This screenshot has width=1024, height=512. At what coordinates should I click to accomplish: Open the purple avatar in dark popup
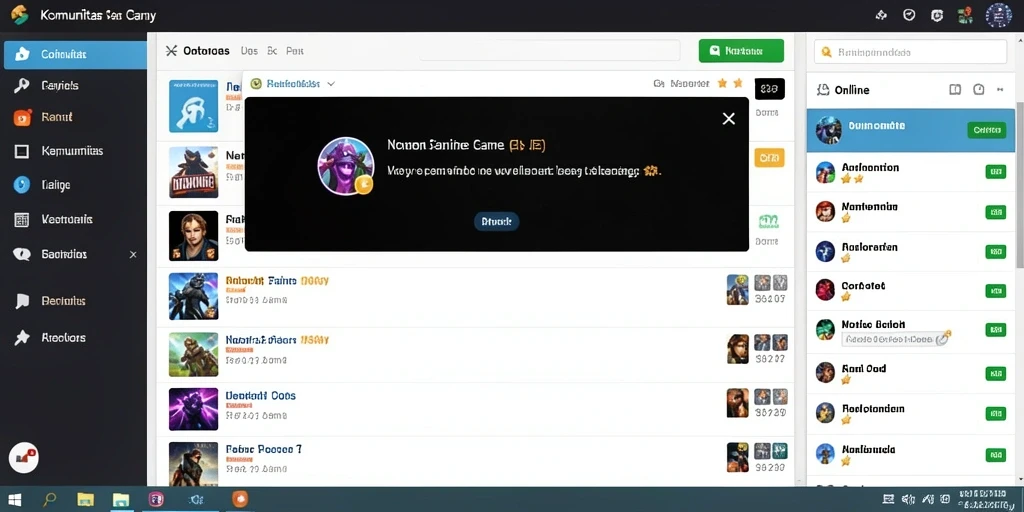[345, 166]
